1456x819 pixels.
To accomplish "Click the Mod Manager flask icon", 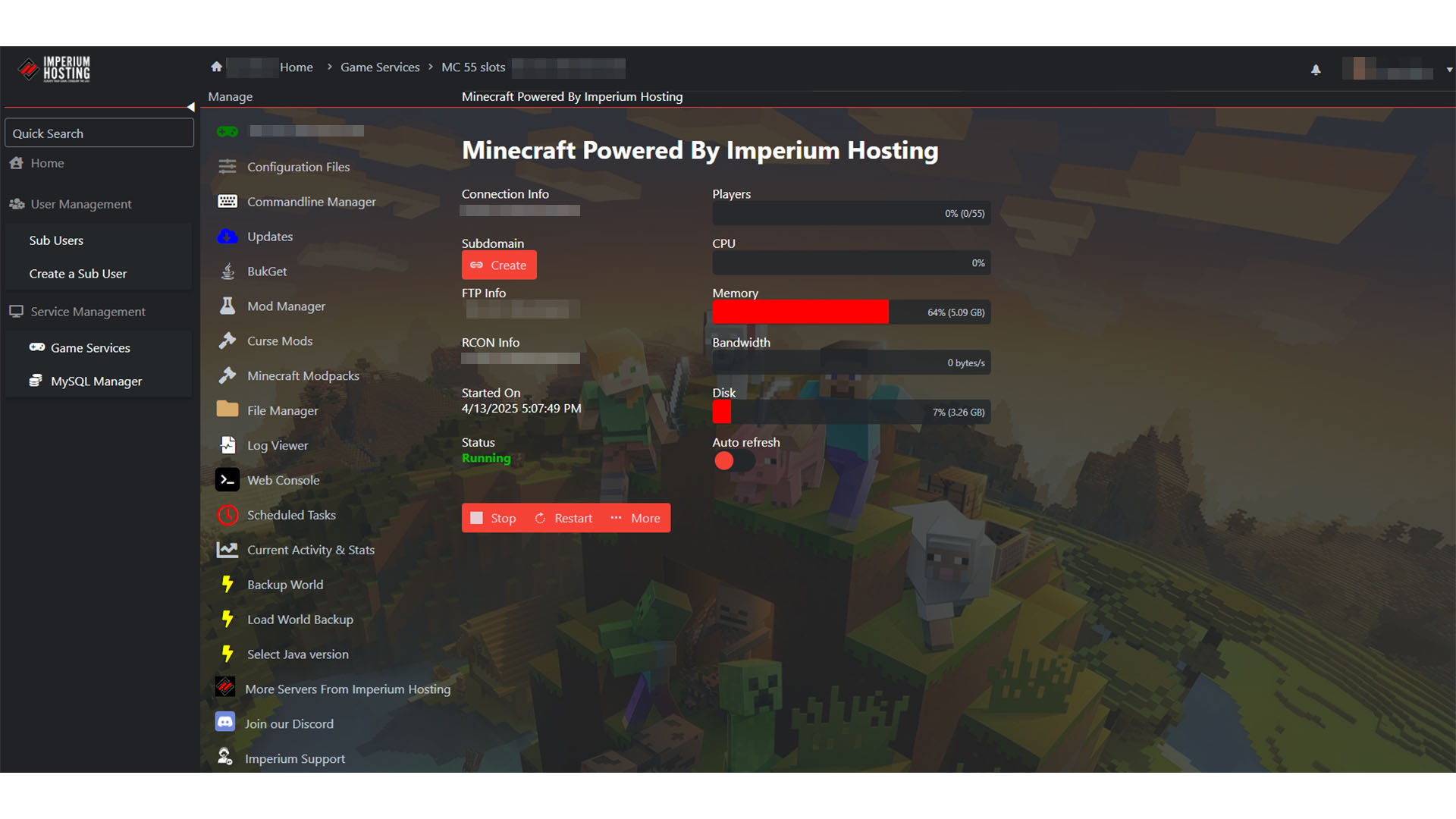I will (227, 306).
